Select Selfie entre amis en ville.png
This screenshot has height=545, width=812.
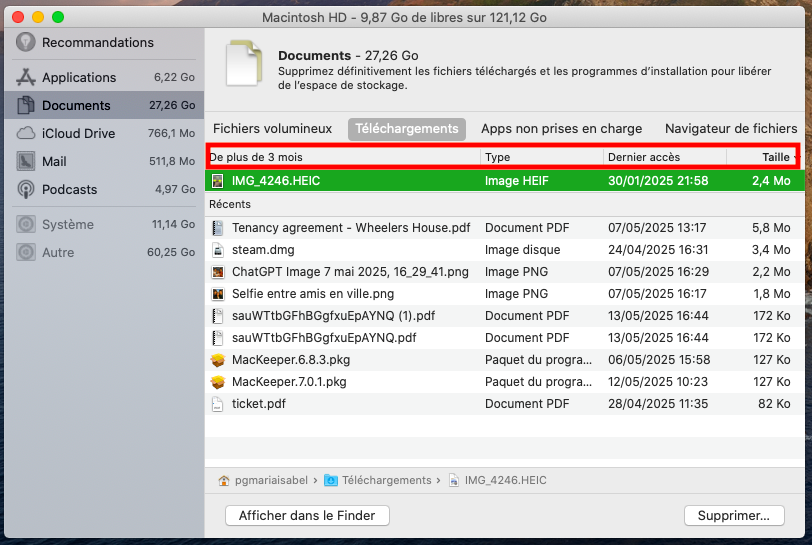pyautogui.click(x=313, y=294)
